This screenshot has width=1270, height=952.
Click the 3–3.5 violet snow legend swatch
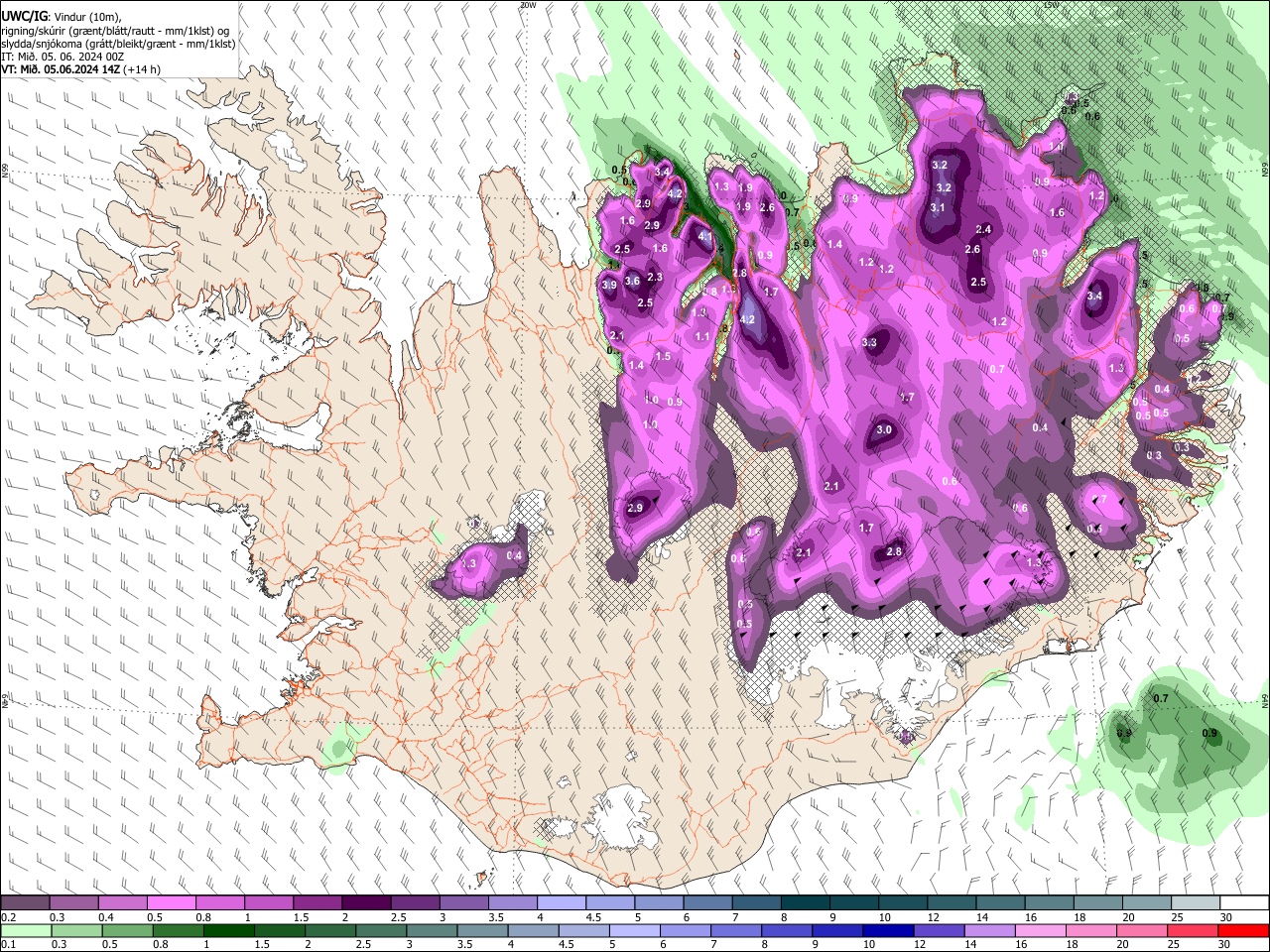464,902
